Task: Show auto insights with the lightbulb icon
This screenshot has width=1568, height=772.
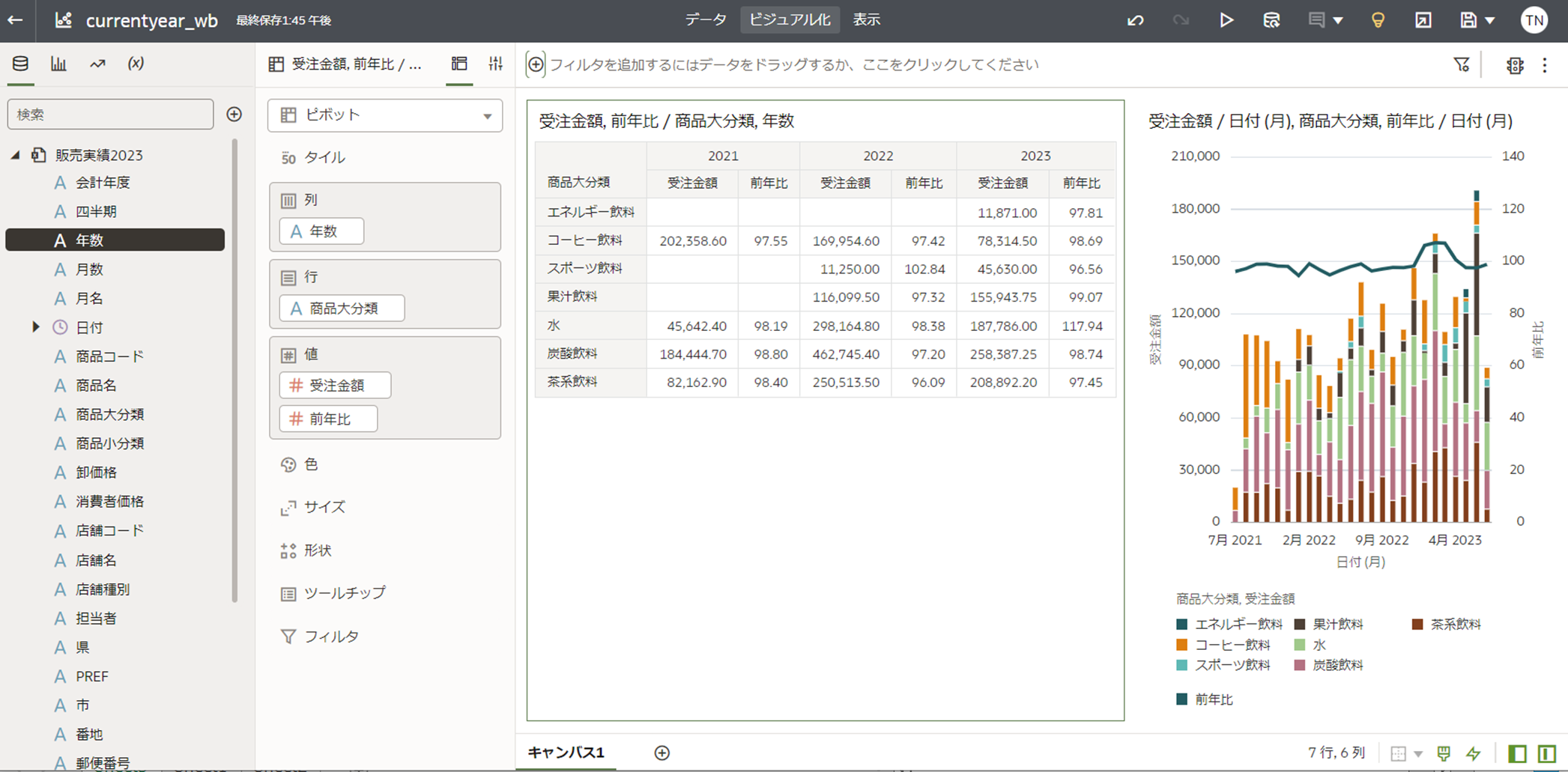Action: click(1378, 20)
